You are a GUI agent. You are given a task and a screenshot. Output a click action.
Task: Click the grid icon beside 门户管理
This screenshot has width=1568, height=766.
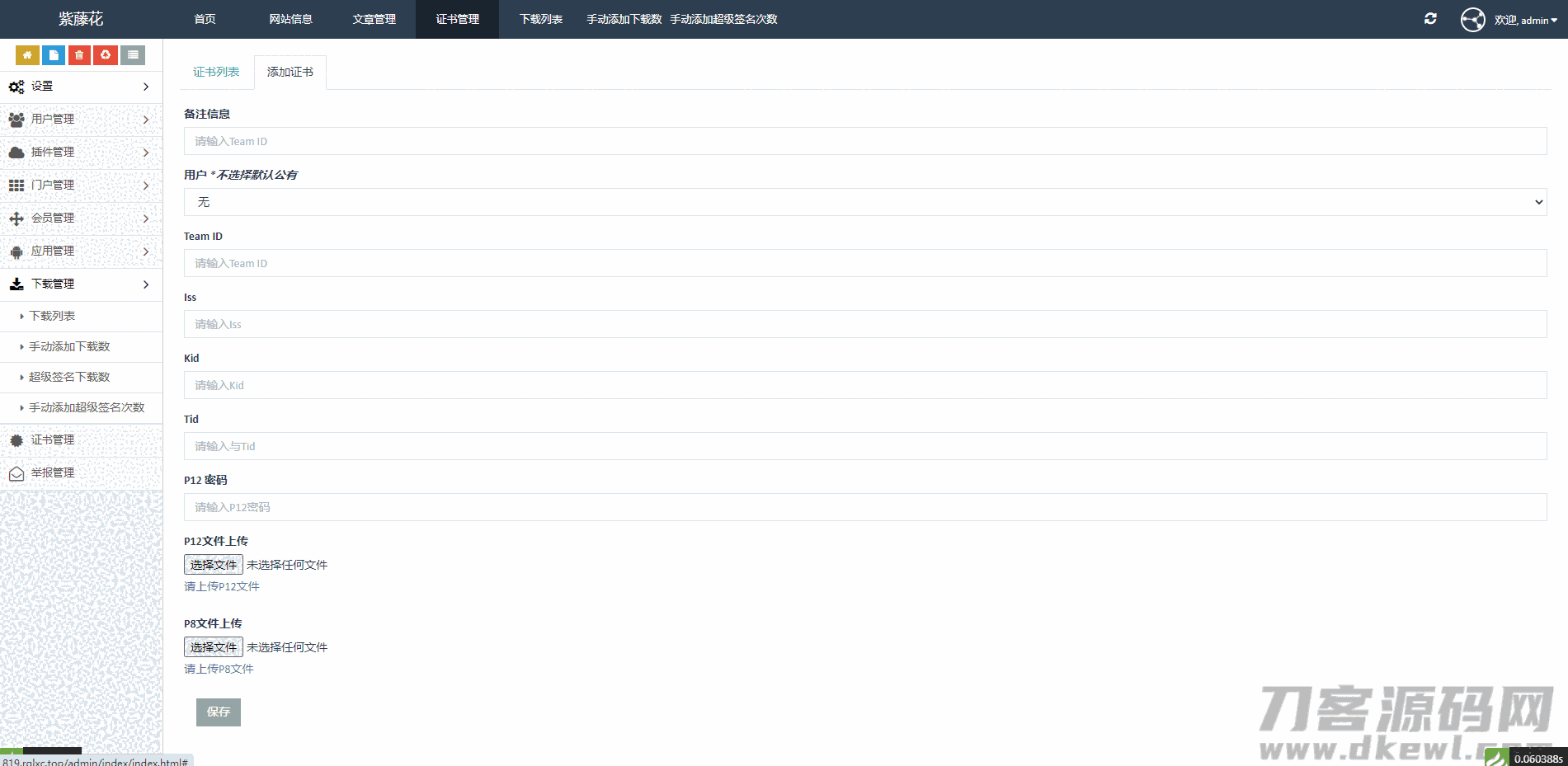(16, 186)
